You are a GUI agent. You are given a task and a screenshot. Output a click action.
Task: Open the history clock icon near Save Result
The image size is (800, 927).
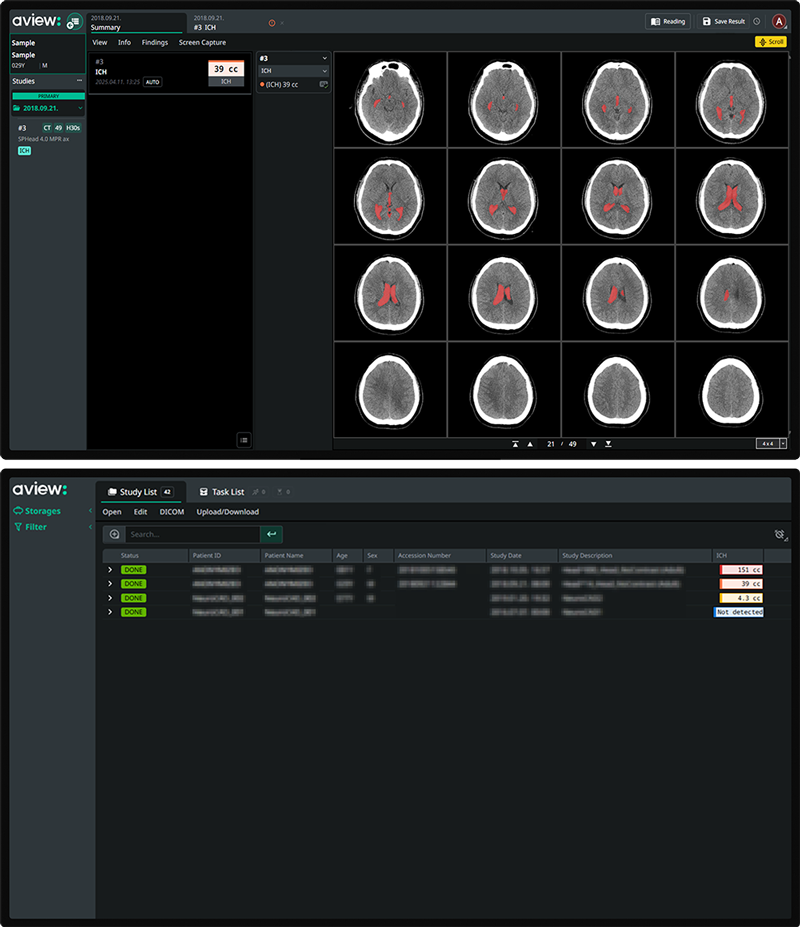pos(757,21)
